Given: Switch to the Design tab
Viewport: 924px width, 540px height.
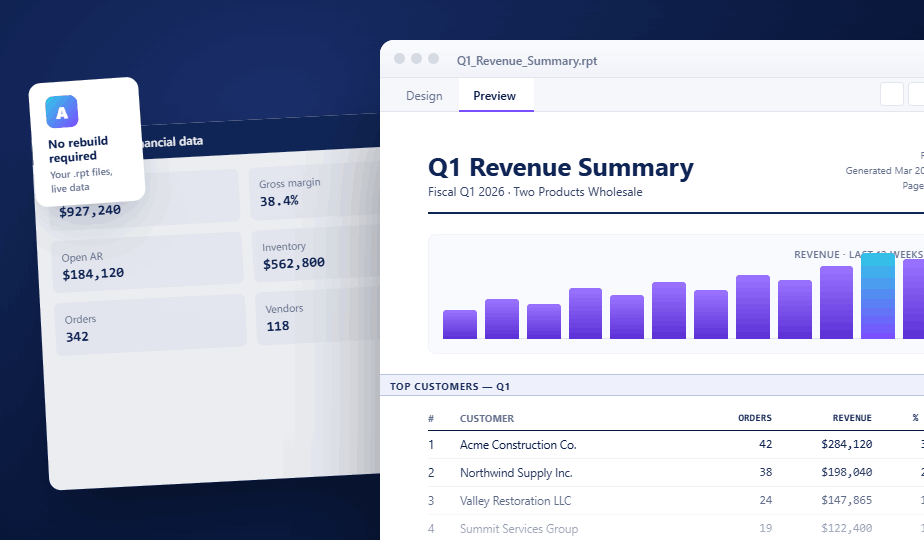Looking at the screenshot, I should [x=423, y=96].
